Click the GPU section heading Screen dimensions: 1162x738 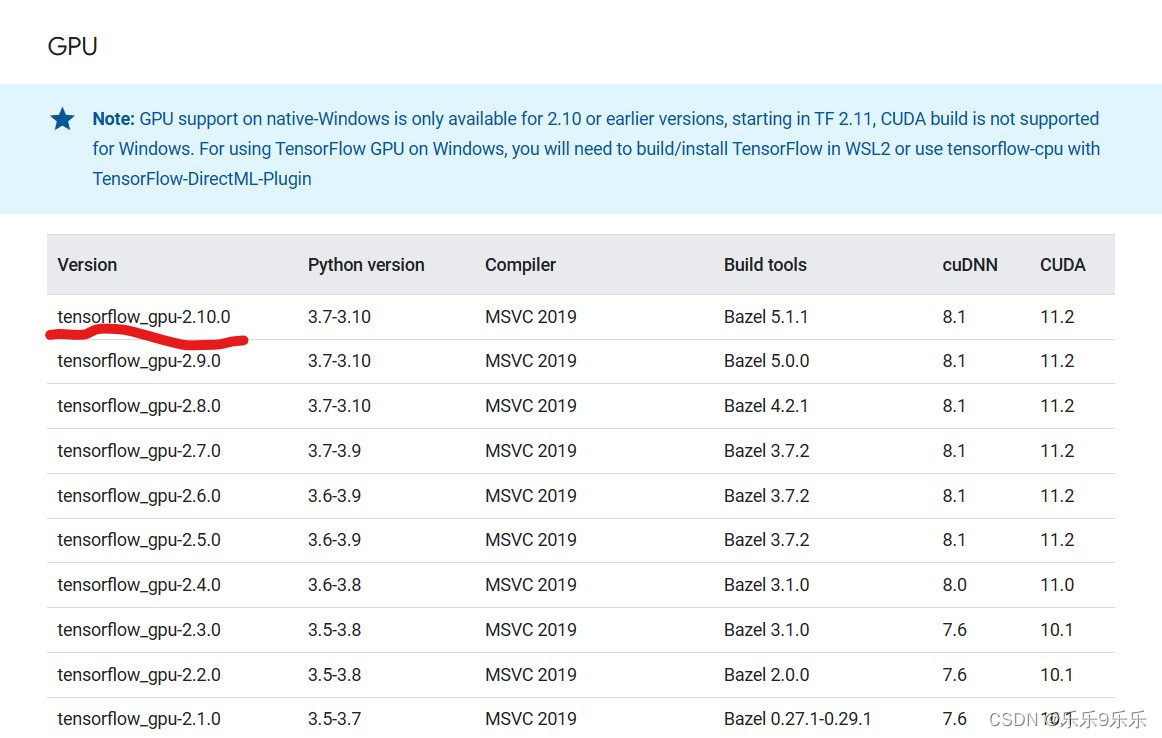click(73, 46)
